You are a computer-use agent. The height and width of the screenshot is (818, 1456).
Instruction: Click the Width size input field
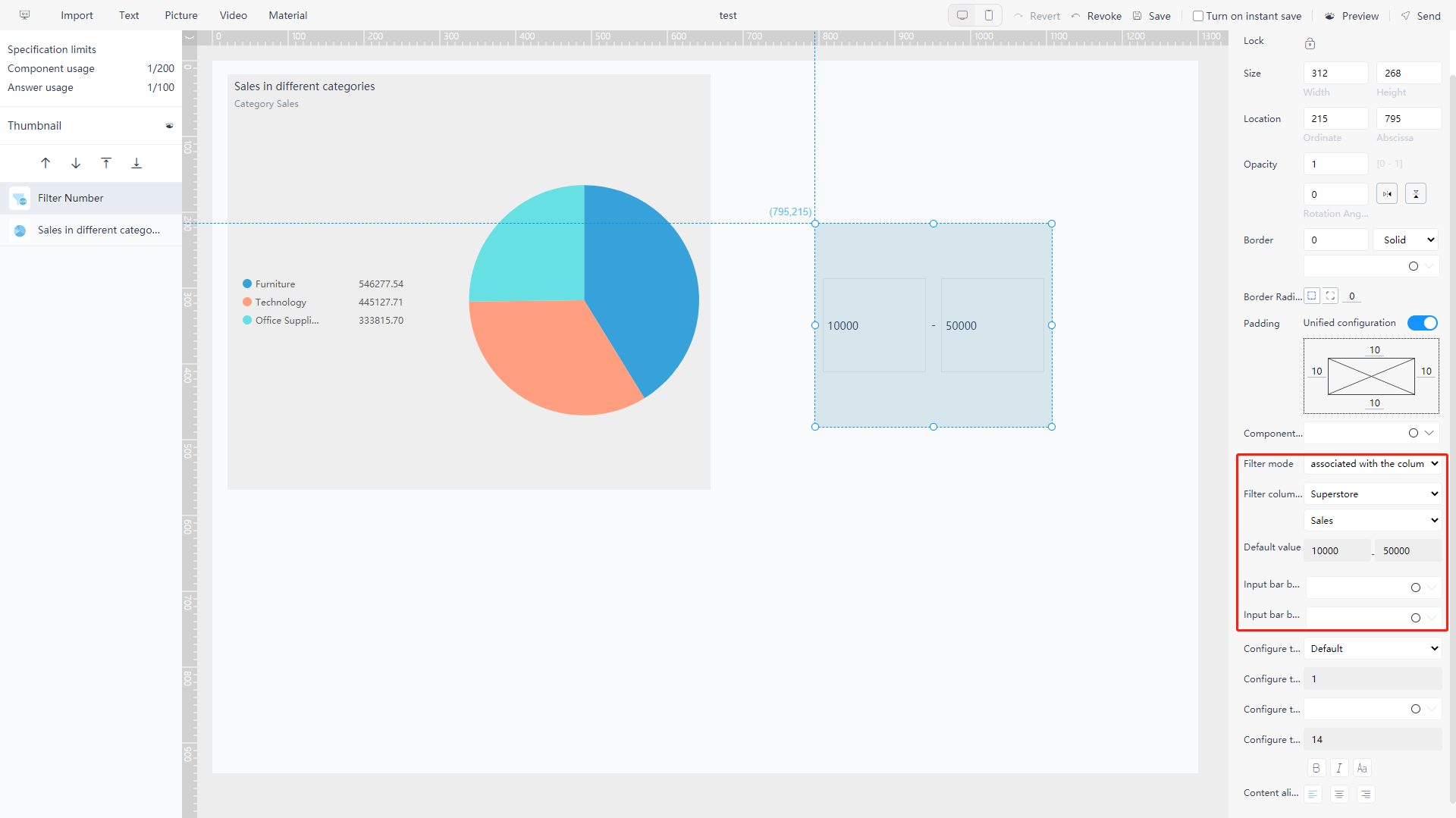point(1335,73)
